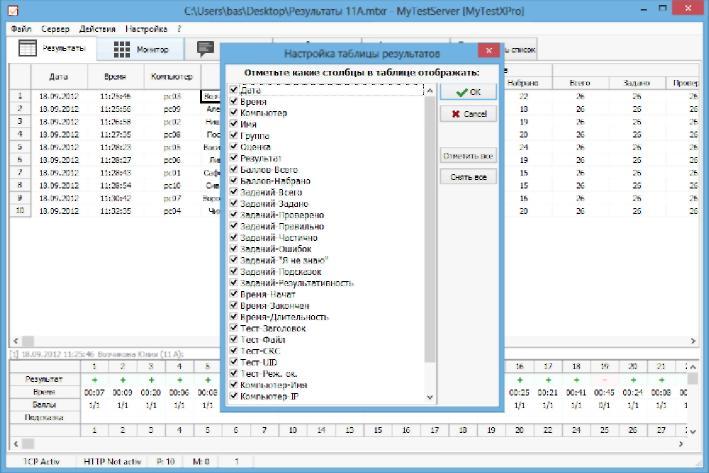Close the Настройка таблицы результатов dialog

pos(488,51)
